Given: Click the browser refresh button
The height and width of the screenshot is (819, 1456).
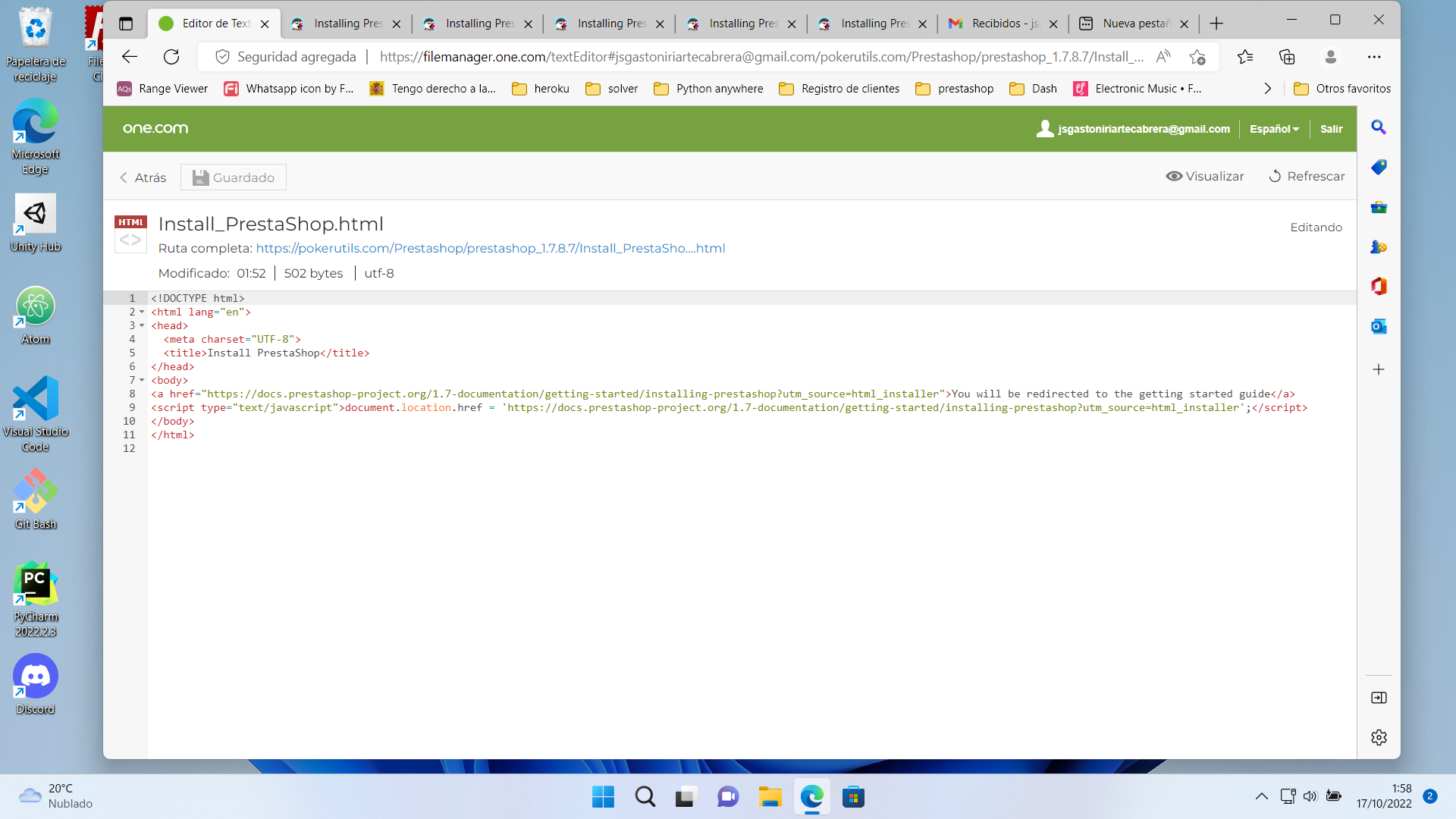Looking at the screenshot, I should click(x=171, y=57).
